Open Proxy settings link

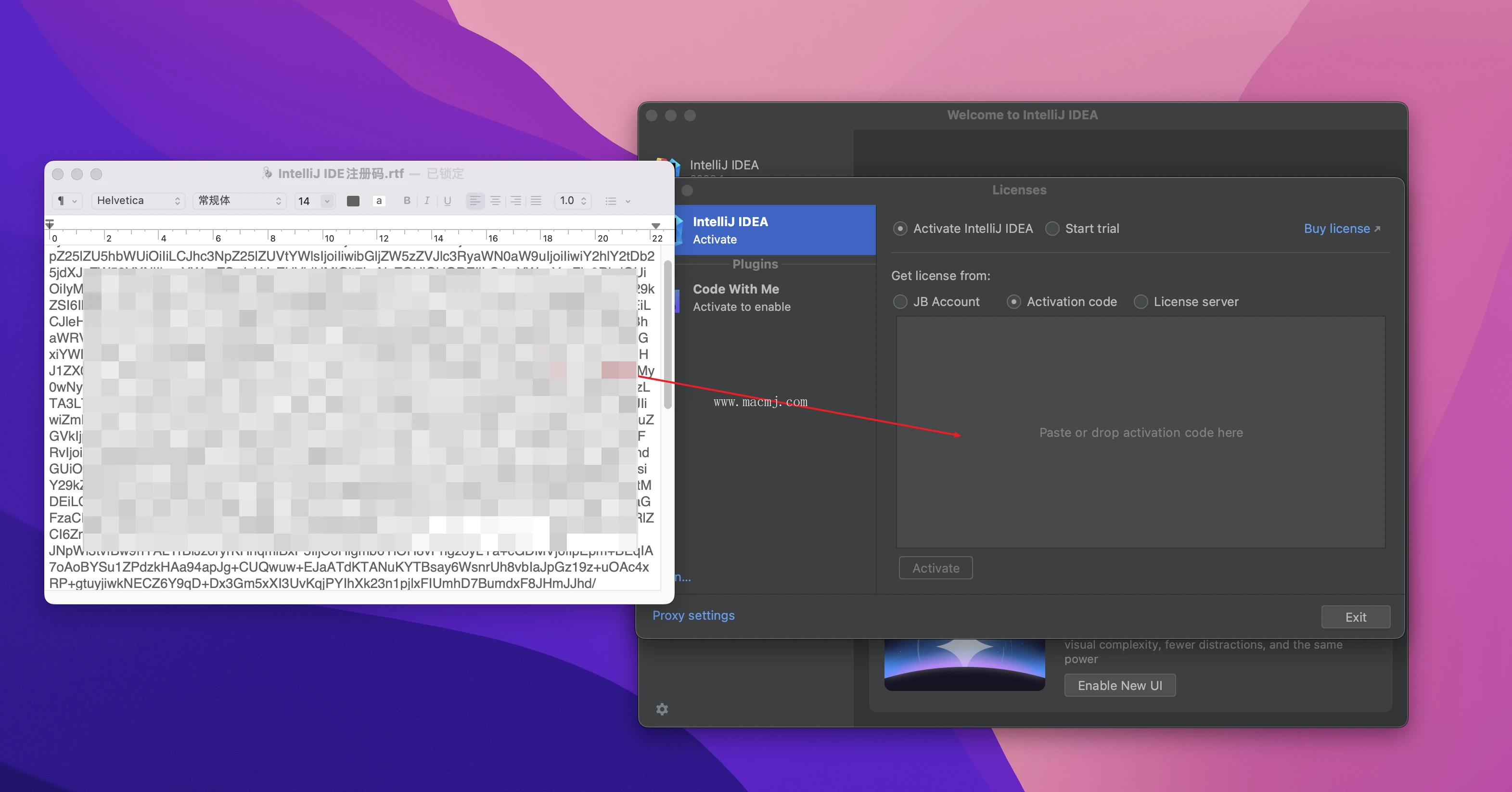tap(693, 615)
